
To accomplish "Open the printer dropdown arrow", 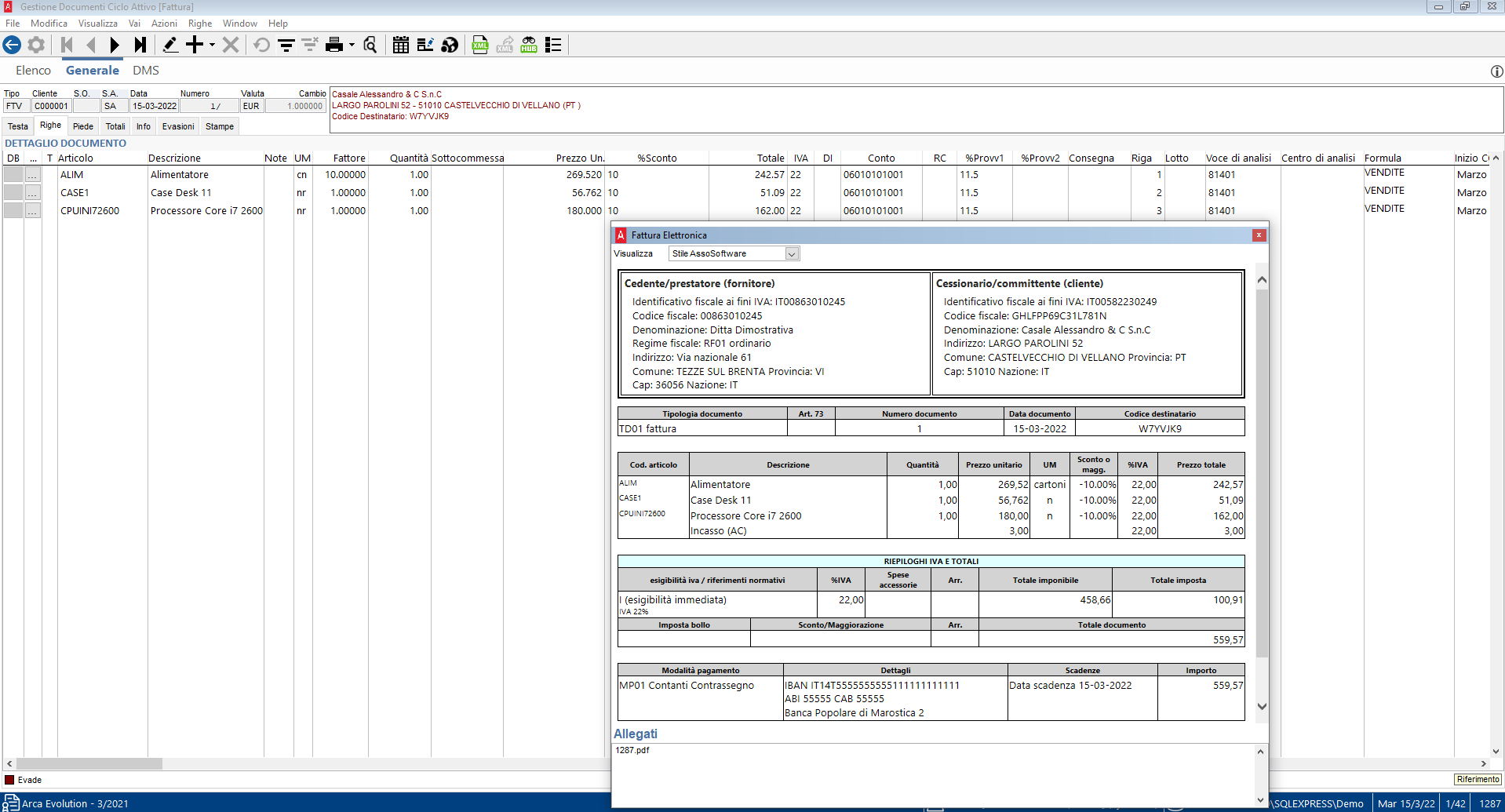I will click(x=352, y=45).
